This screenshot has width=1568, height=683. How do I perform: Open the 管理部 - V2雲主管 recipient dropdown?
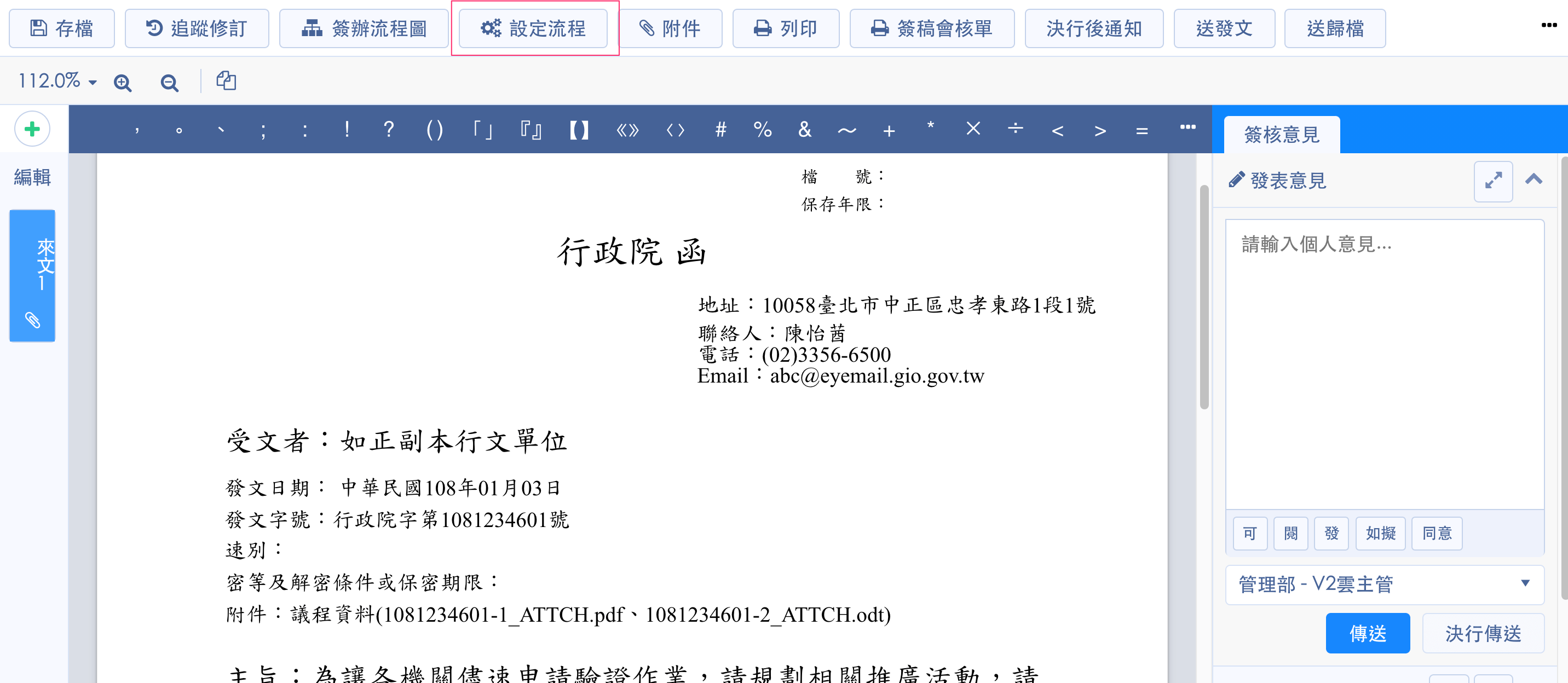1384,584
